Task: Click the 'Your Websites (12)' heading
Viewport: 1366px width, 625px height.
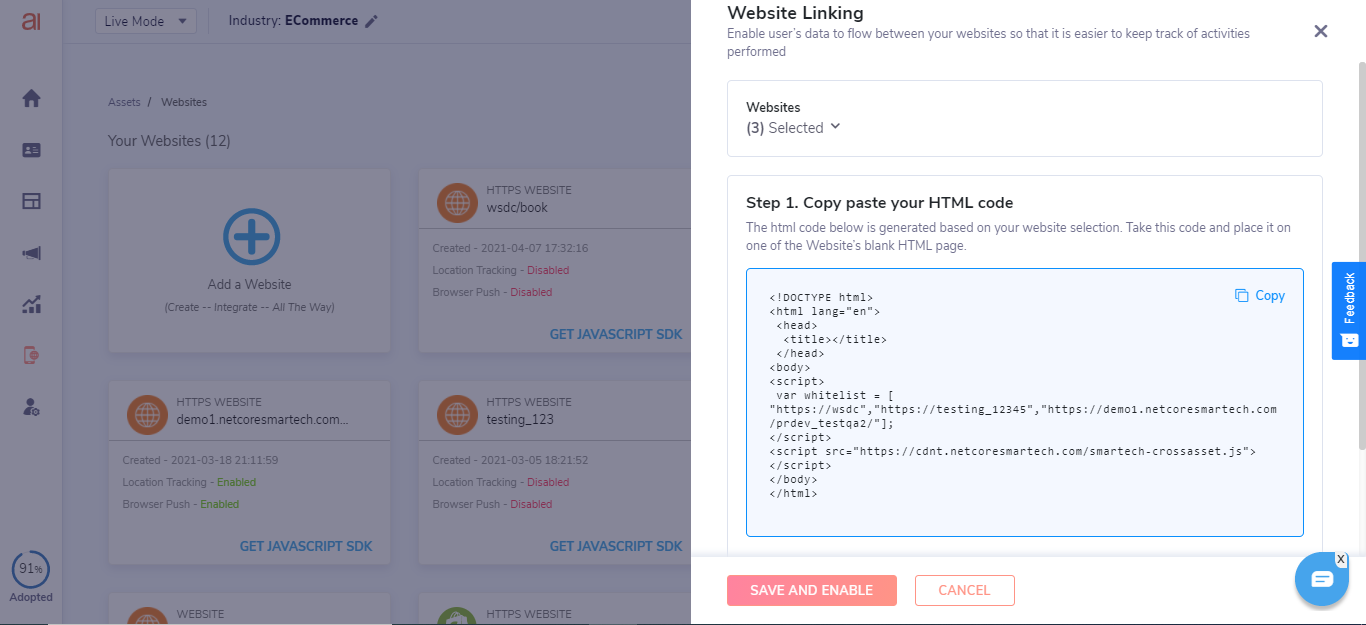Action: [x=169, y=141]
